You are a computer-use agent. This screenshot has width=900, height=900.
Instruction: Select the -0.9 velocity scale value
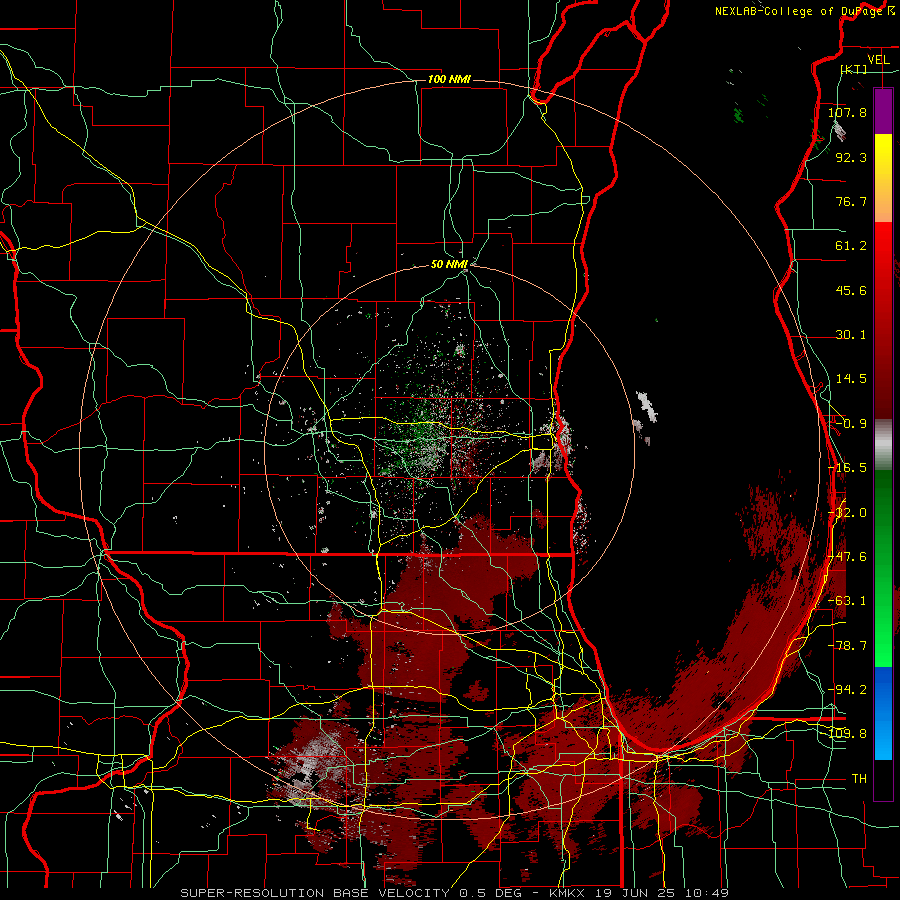click(851, 424)
